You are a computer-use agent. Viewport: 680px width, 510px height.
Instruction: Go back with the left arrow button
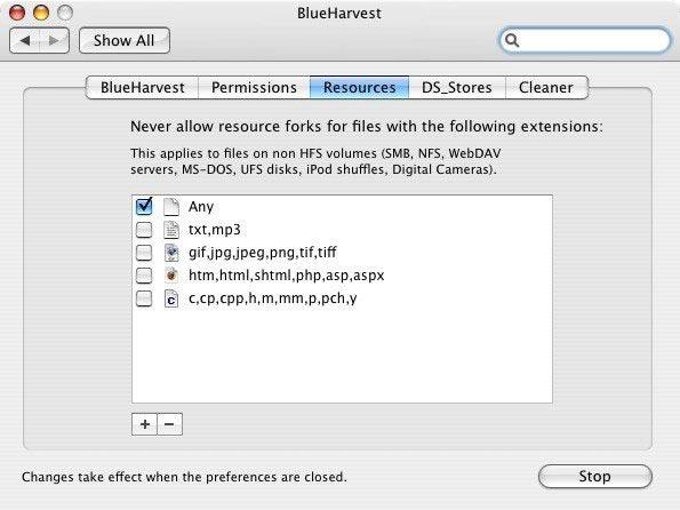click(x=25, y=40)
